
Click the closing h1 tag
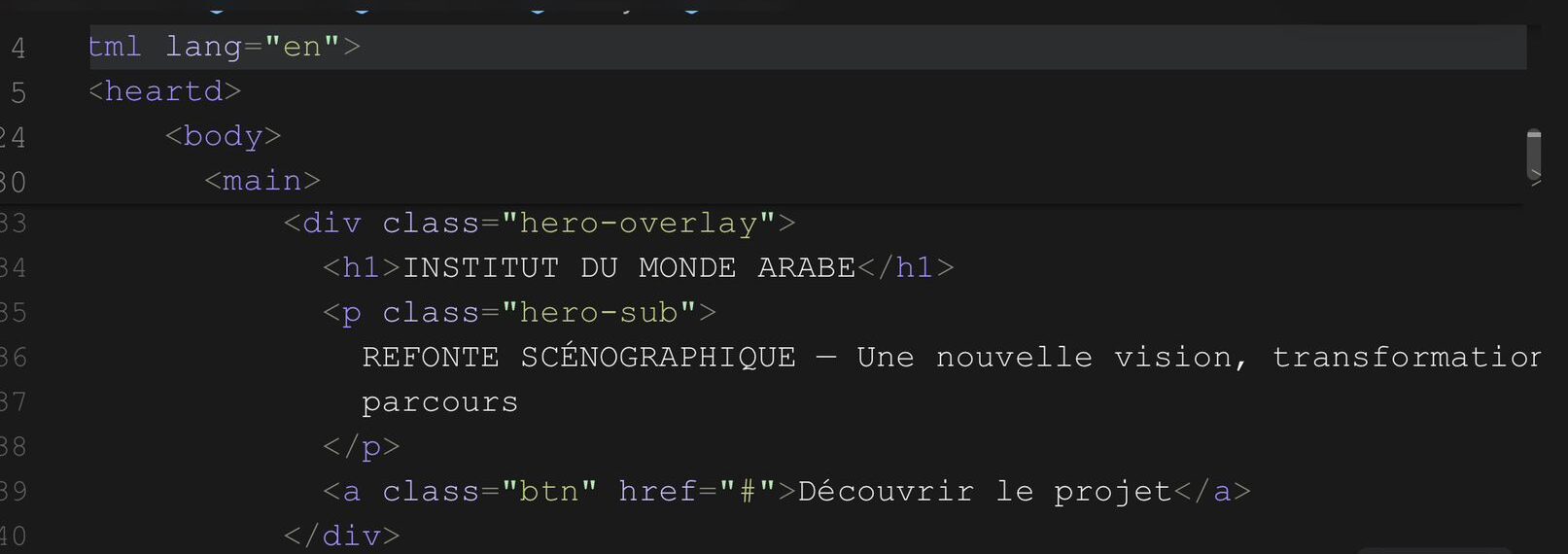click(905, 268)
